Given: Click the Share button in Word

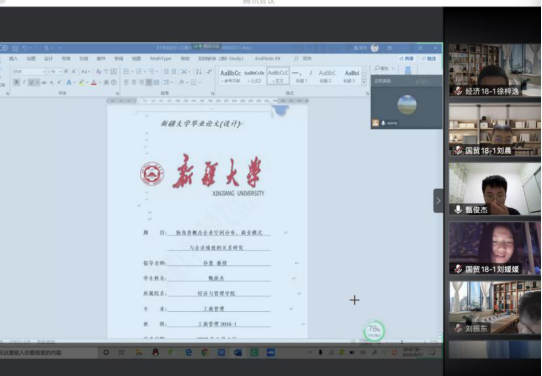Looking at the screenshot, I should click(x=407, y=58).
